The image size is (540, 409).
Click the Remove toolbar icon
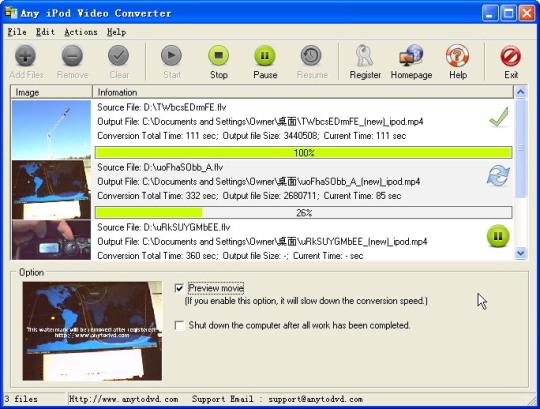click(x=72, y=55)
